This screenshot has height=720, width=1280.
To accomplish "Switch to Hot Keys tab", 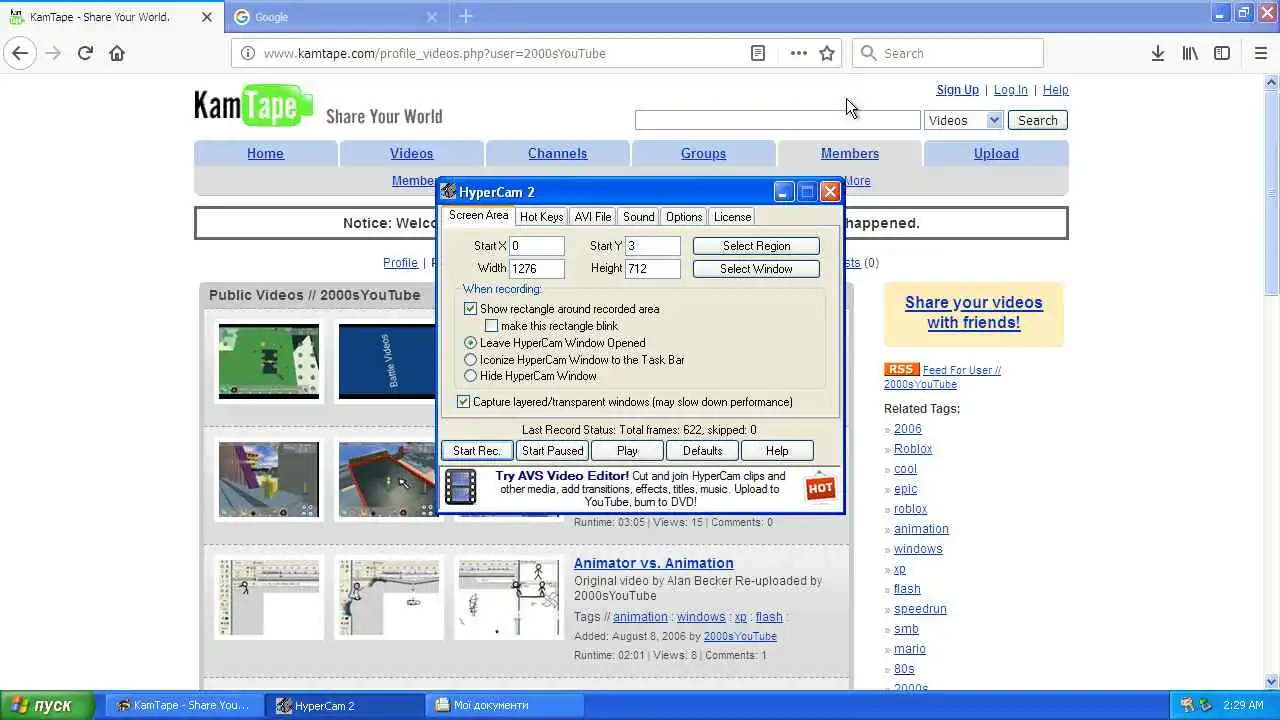I will (x=541, y=217).
